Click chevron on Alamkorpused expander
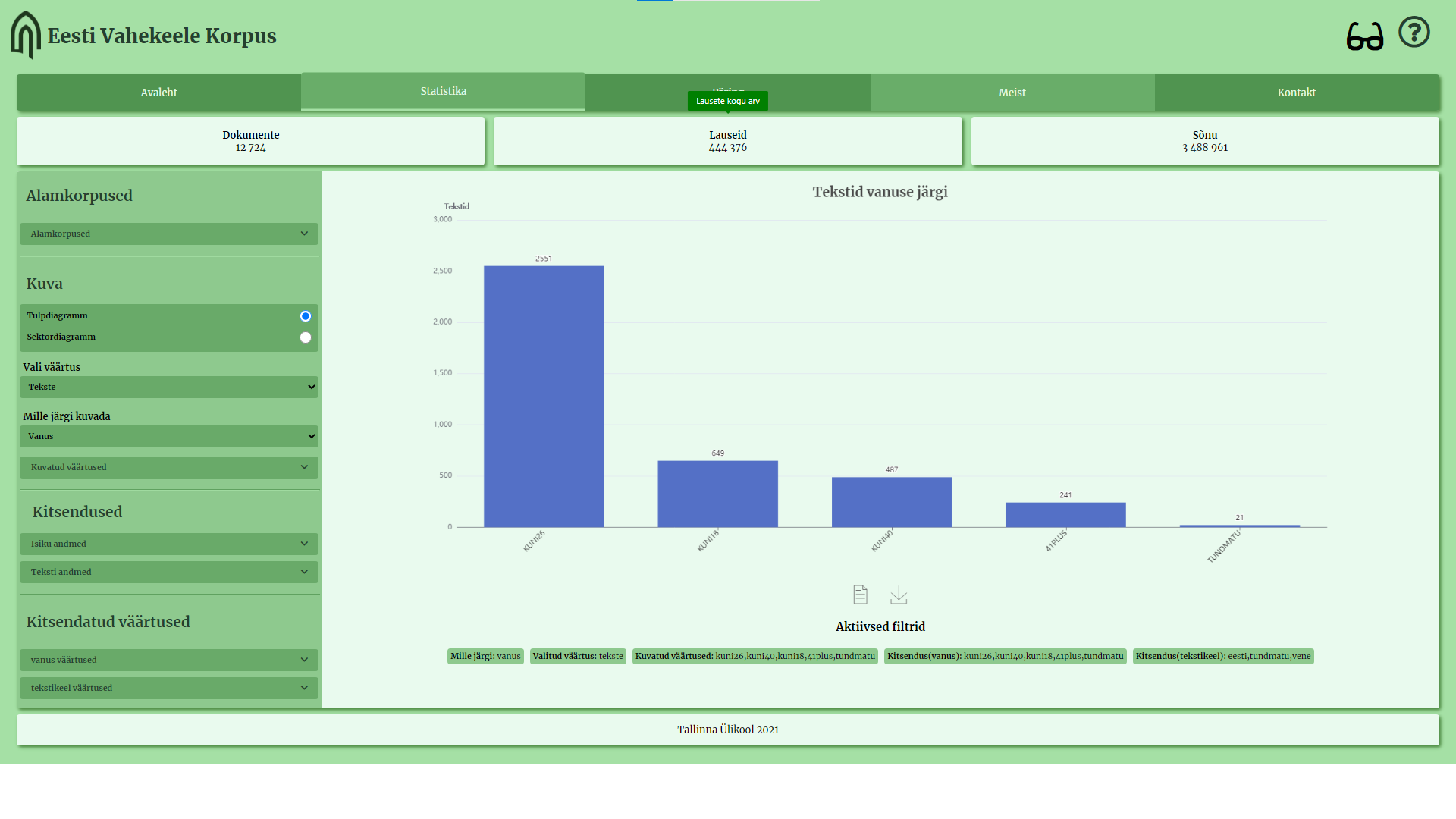This screenshot has width=1456, height=819. click(304, 234)
